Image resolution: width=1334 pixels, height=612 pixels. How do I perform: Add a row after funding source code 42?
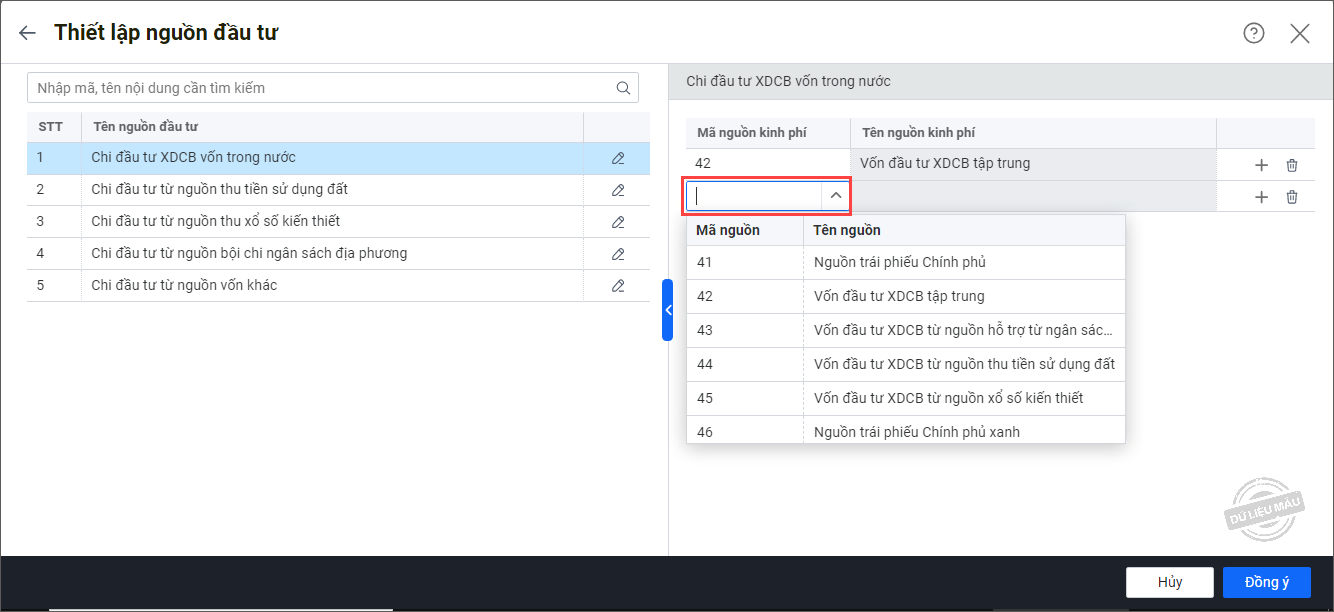[1261, 165]
